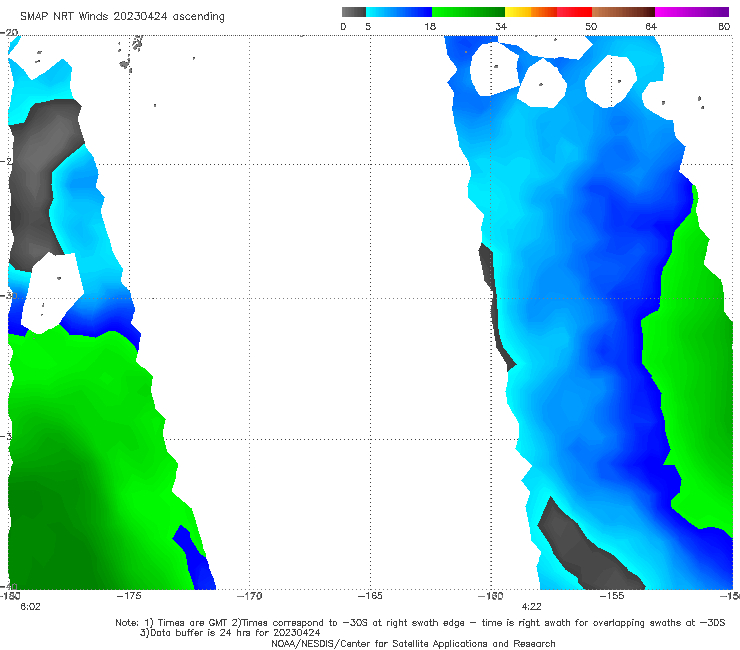This screenshot has width=740, height=650.
Task: Click the magenta 64-80 segment of the color bar
Action: 692,12
